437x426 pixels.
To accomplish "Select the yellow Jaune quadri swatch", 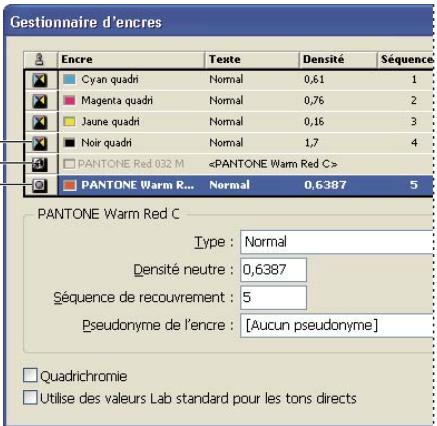I will [69, 122].
